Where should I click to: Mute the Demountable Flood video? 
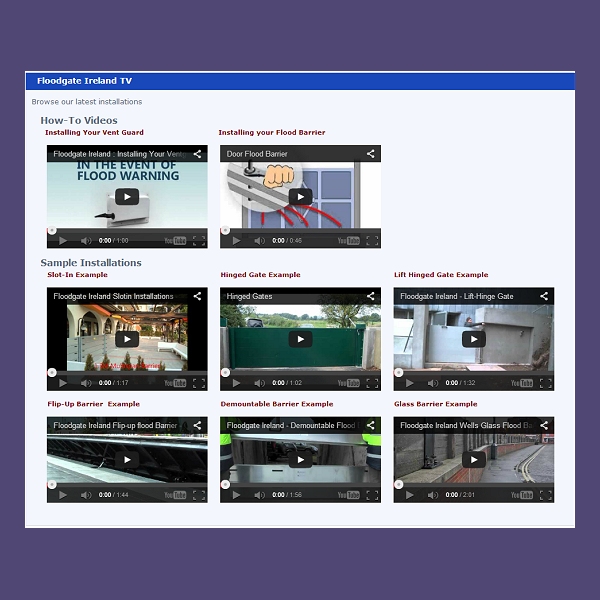click(259, 495)
